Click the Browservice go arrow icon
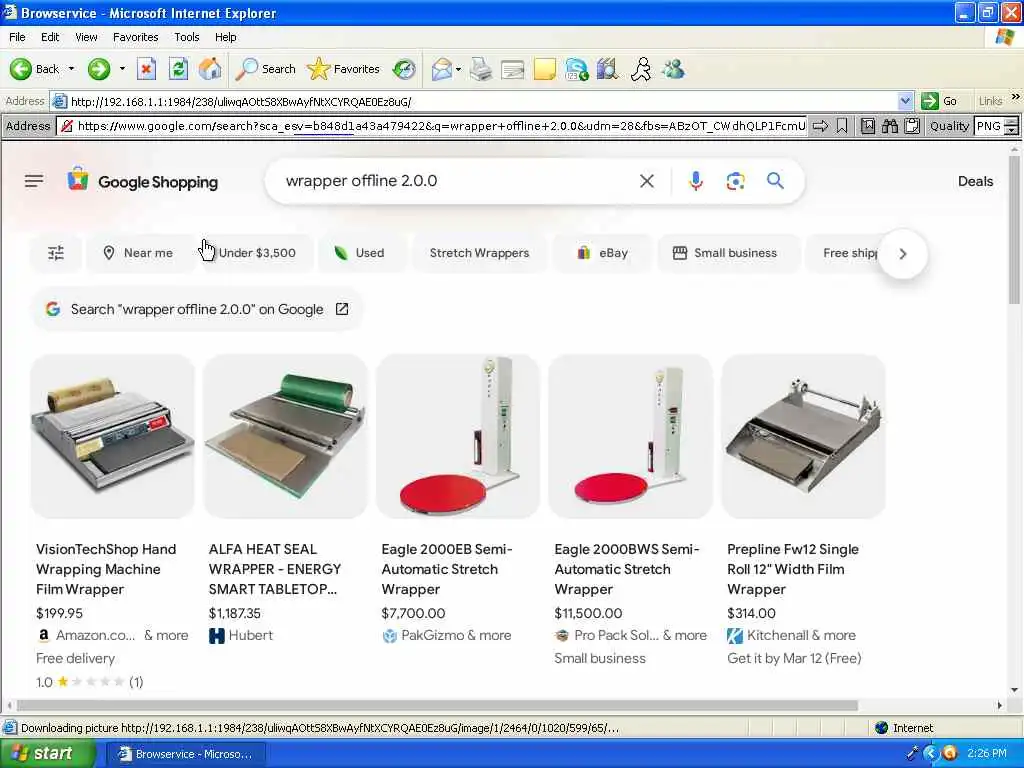 click(x=820, y=126)
